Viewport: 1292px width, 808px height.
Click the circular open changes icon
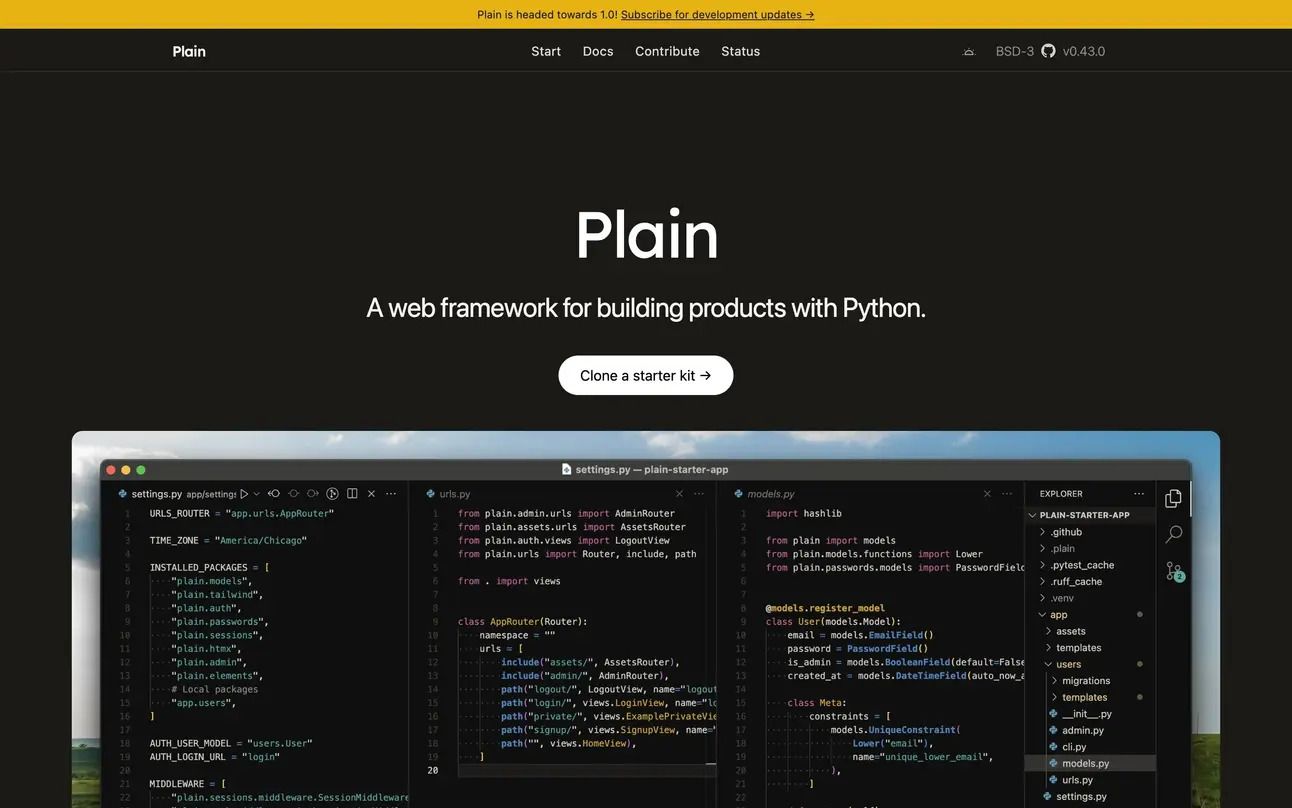[x=332, y=494]
